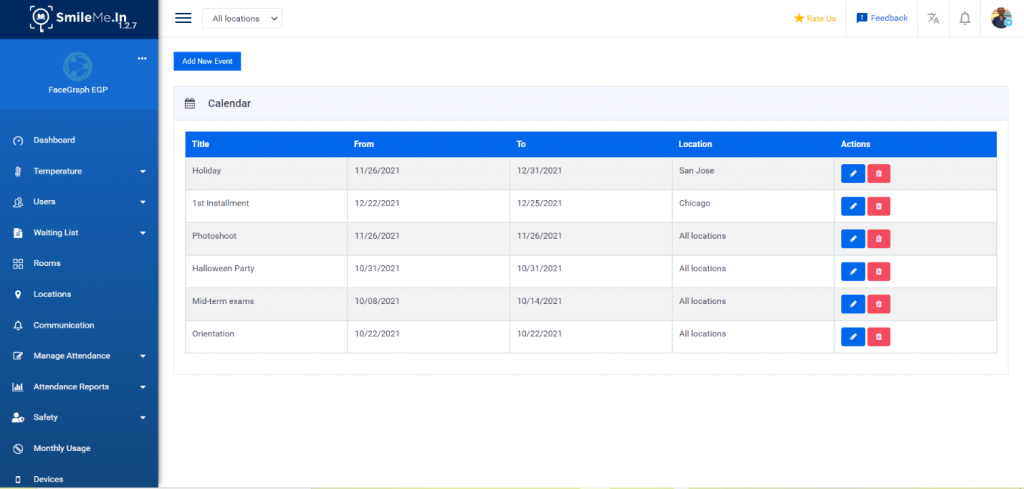The image size is (1024, 489).
Task: Delete the Photoshoot event
Action: point(878,239)
